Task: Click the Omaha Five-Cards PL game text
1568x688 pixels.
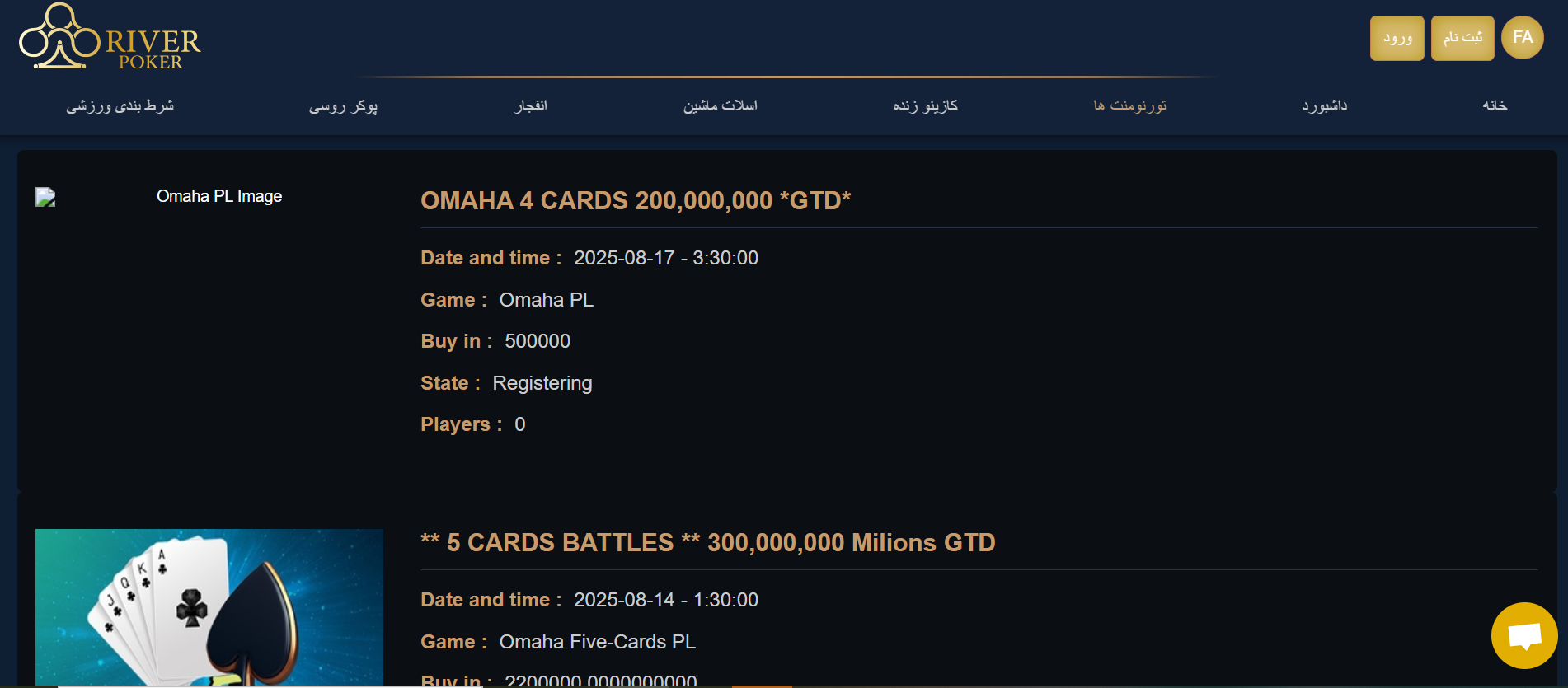Action: [x=597, y=642]
